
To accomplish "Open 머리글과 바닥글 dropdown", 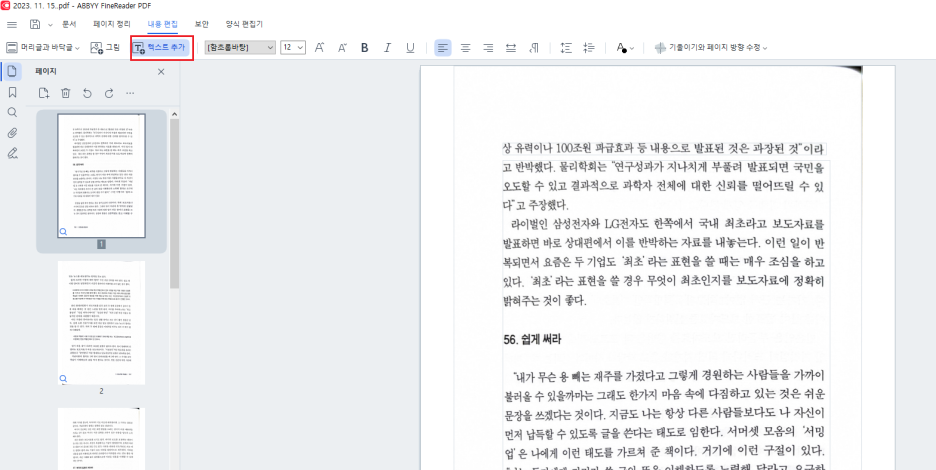I will 43,48.
